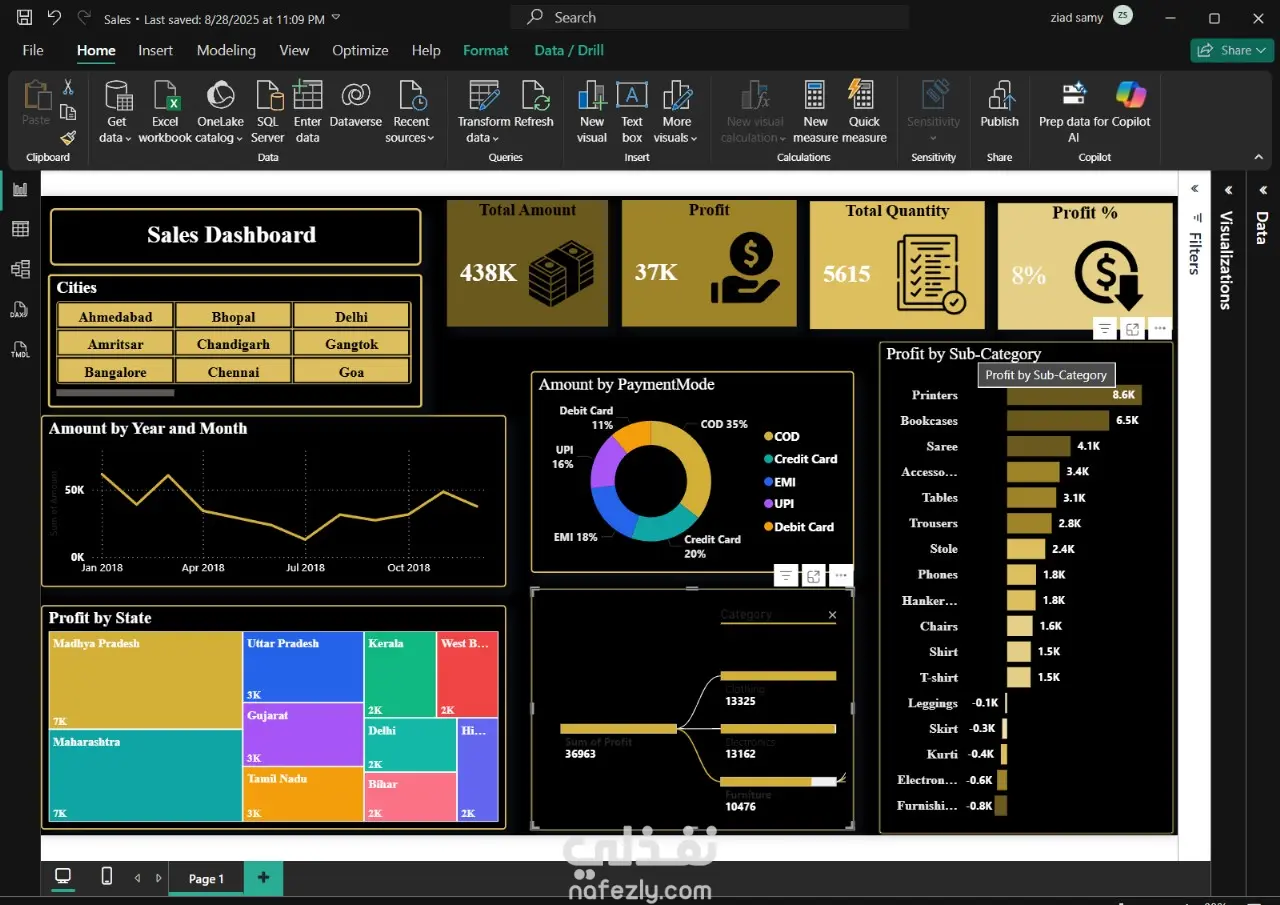Screen dimensions: 1280x905
Task: Open Dataverse connector
Action: pyautogui.click(x=356, y=105)
